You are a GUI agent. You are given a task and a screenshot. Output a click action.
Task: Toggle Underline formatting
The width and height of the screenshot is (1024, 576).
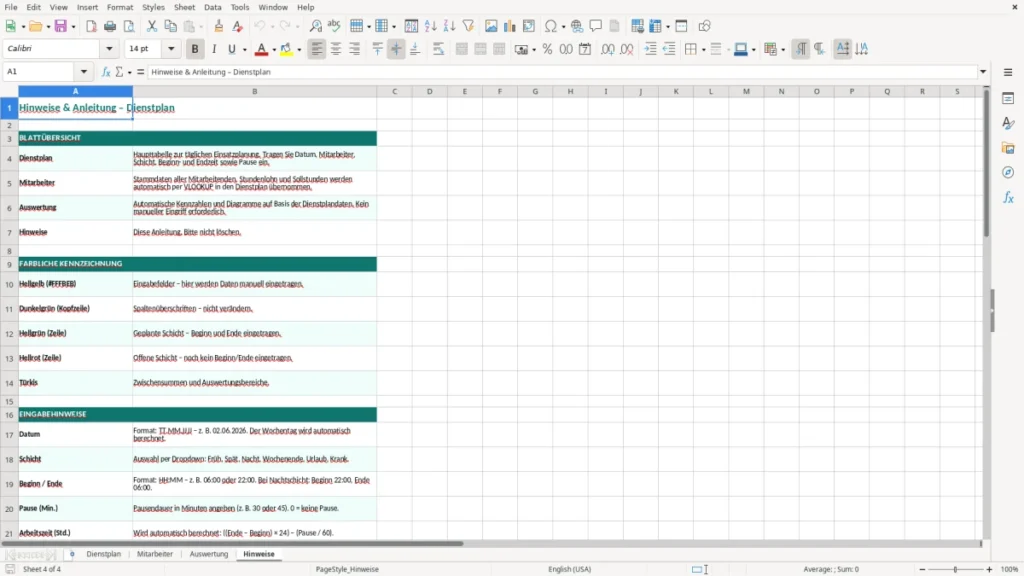[232, 49]
